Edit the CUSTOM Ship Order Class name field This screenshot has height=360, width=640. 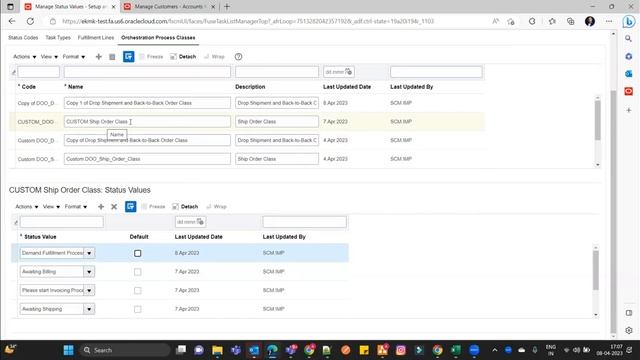pyautogui.click(x=147, y=122)
